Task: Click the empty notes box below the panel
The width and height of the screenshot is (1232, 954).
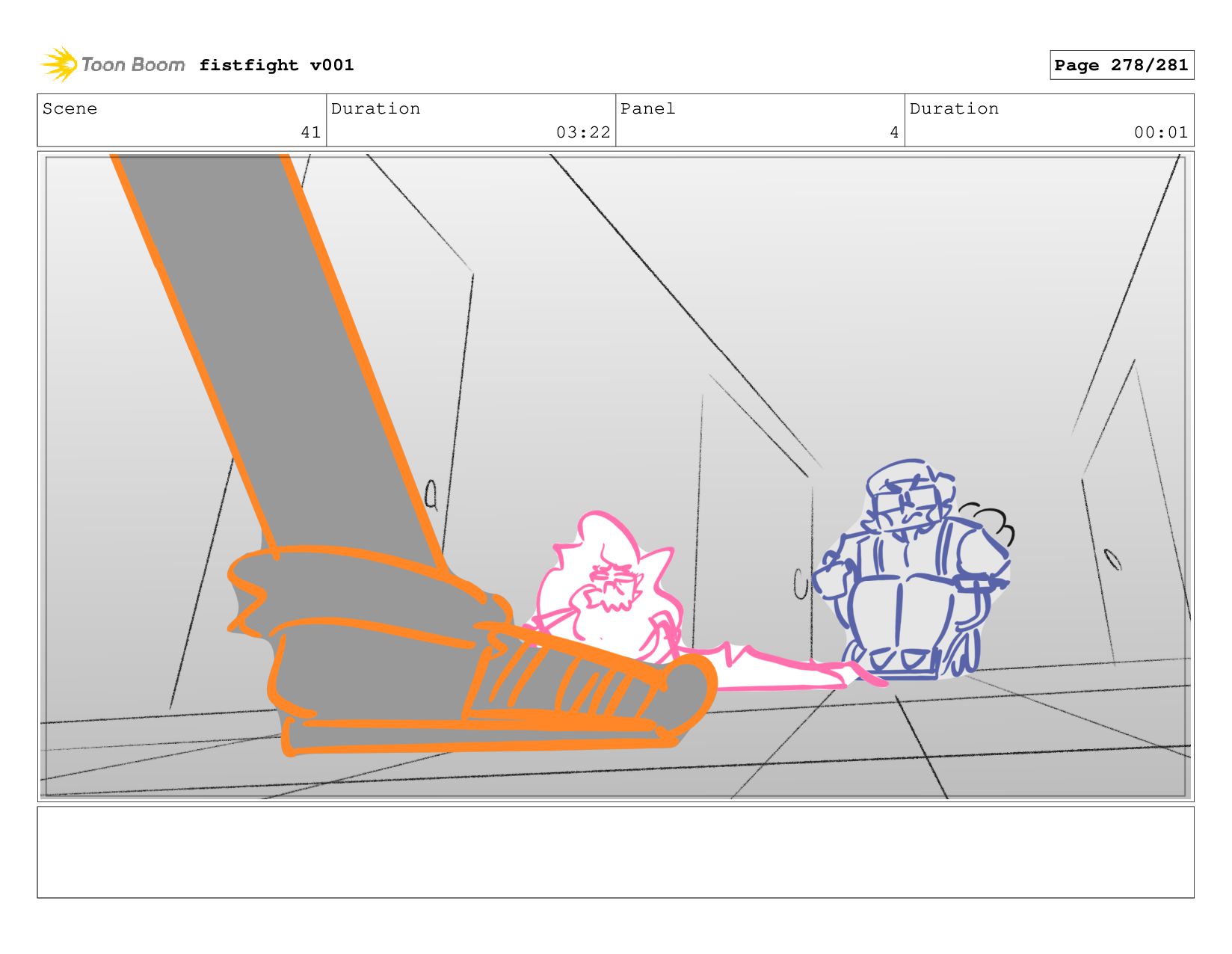Action: pyautogui.click(x=615, y=852)
